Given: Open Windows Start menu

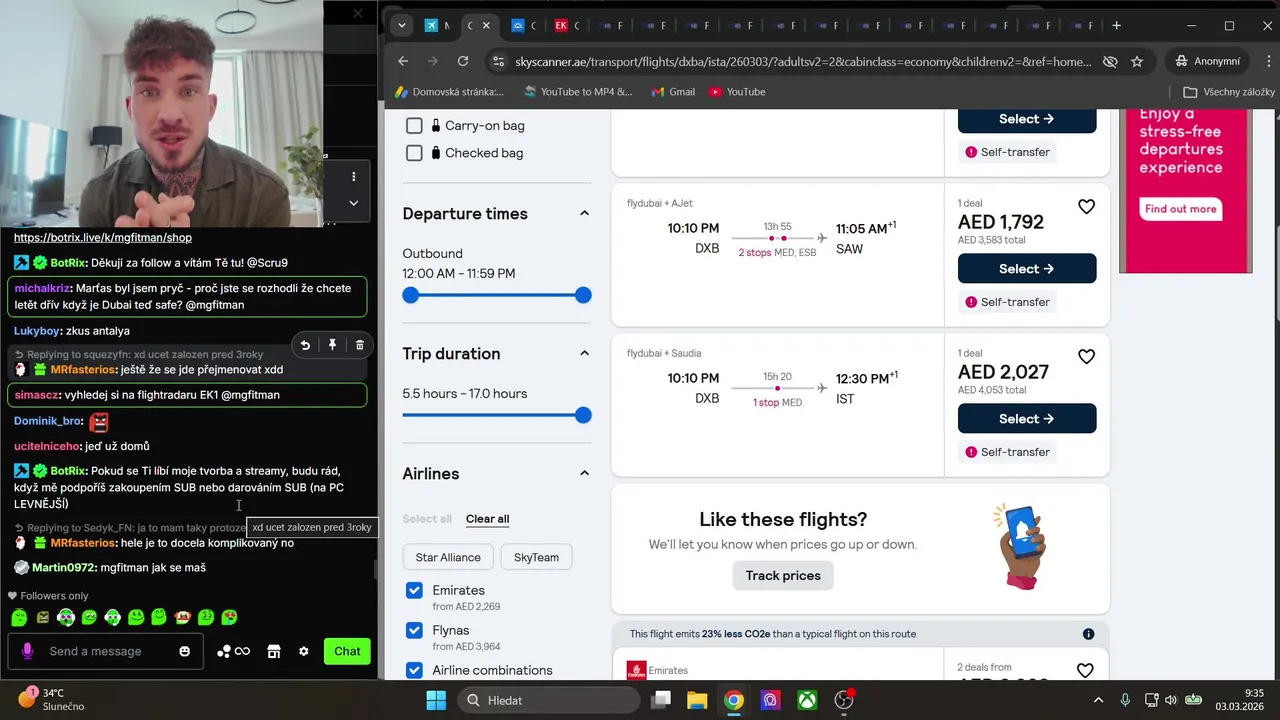Looking at the screenshot, I should tap(437, 700).
